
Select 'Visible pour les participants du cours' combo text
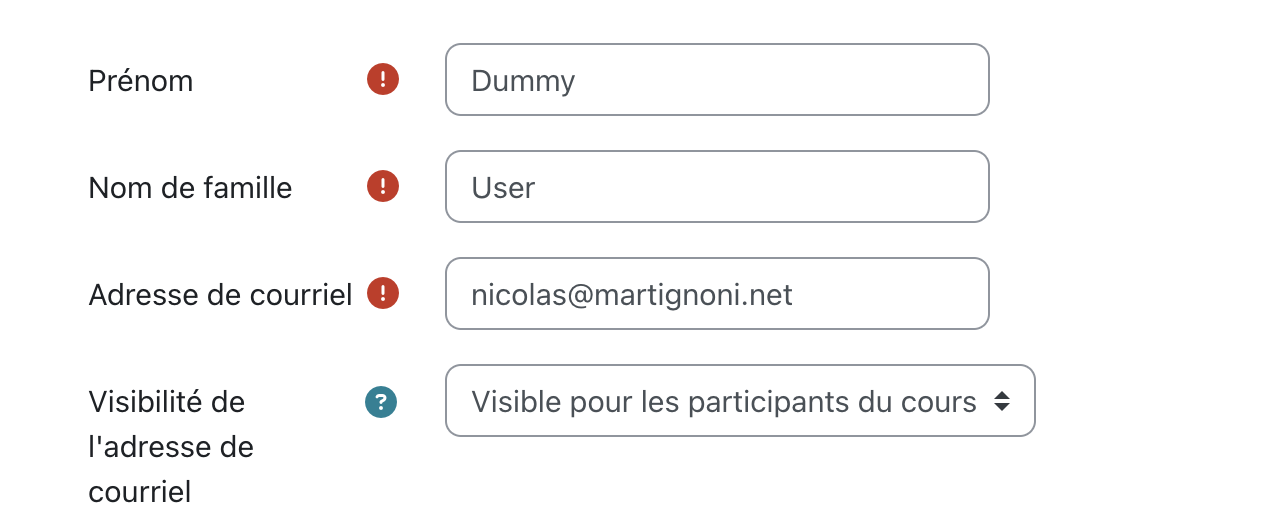click(724, 402)
